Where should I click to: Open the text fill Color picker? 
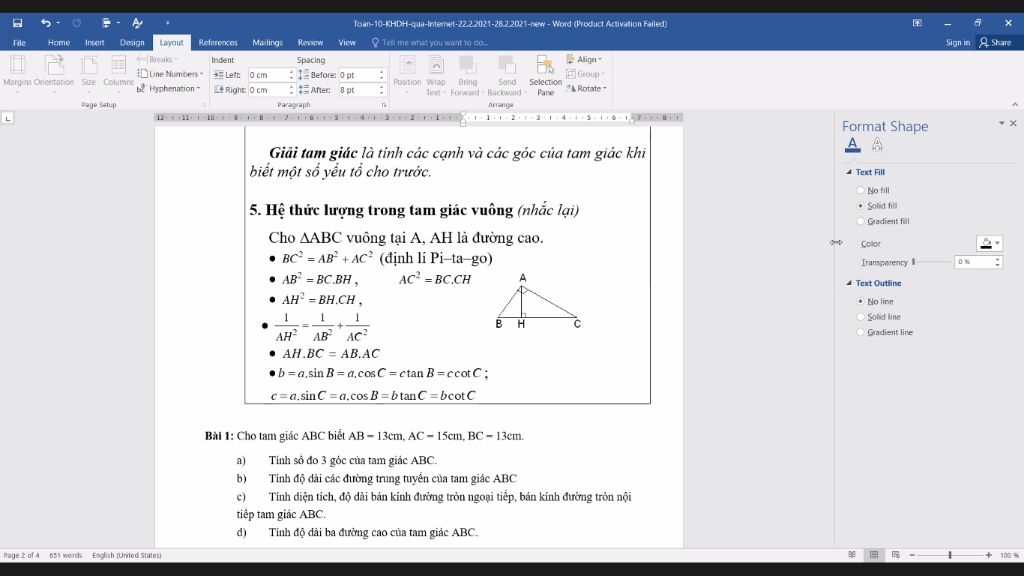(x=989, y=244)
